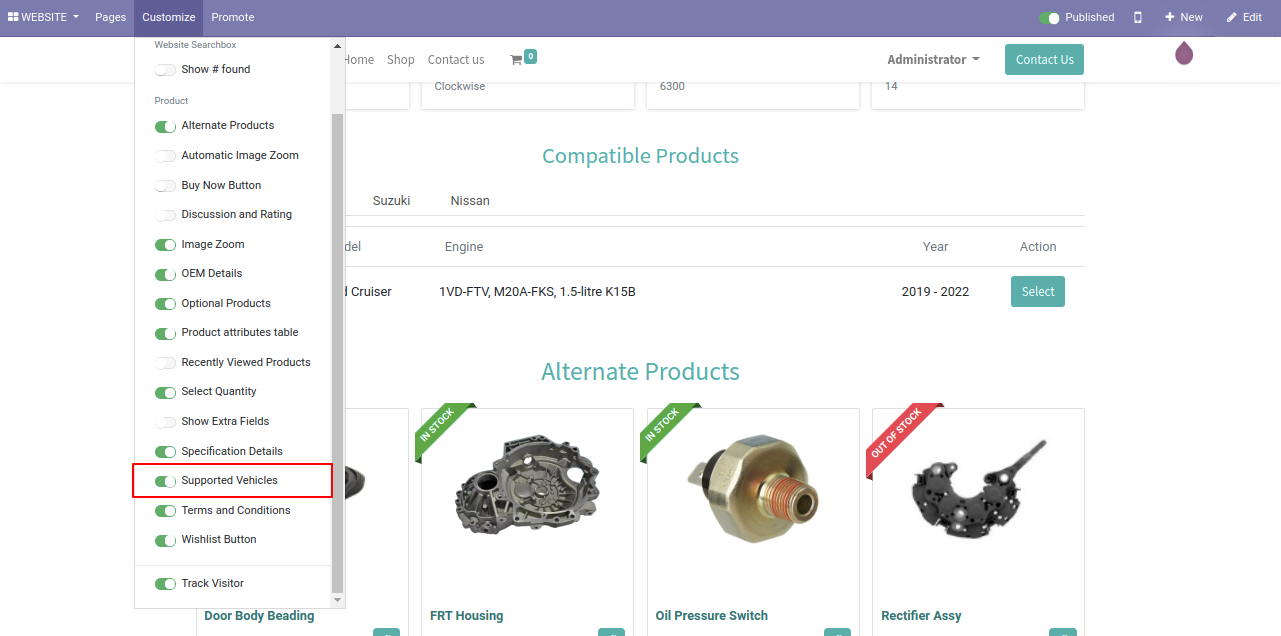This screenshot has width=1281, height=636.
Task: Toggle OEM Details option
Action: click(165, 274)
